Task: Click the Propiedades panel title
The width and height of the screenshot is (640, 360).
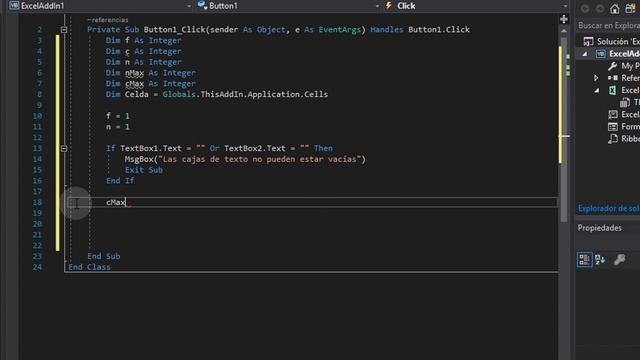Action: coord(600,228)
